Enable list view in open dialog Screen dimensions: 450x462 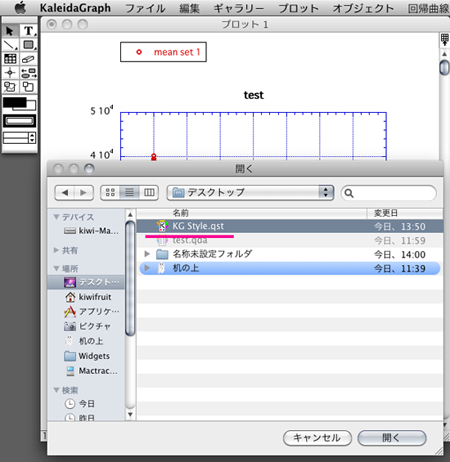tap(129, 192)
